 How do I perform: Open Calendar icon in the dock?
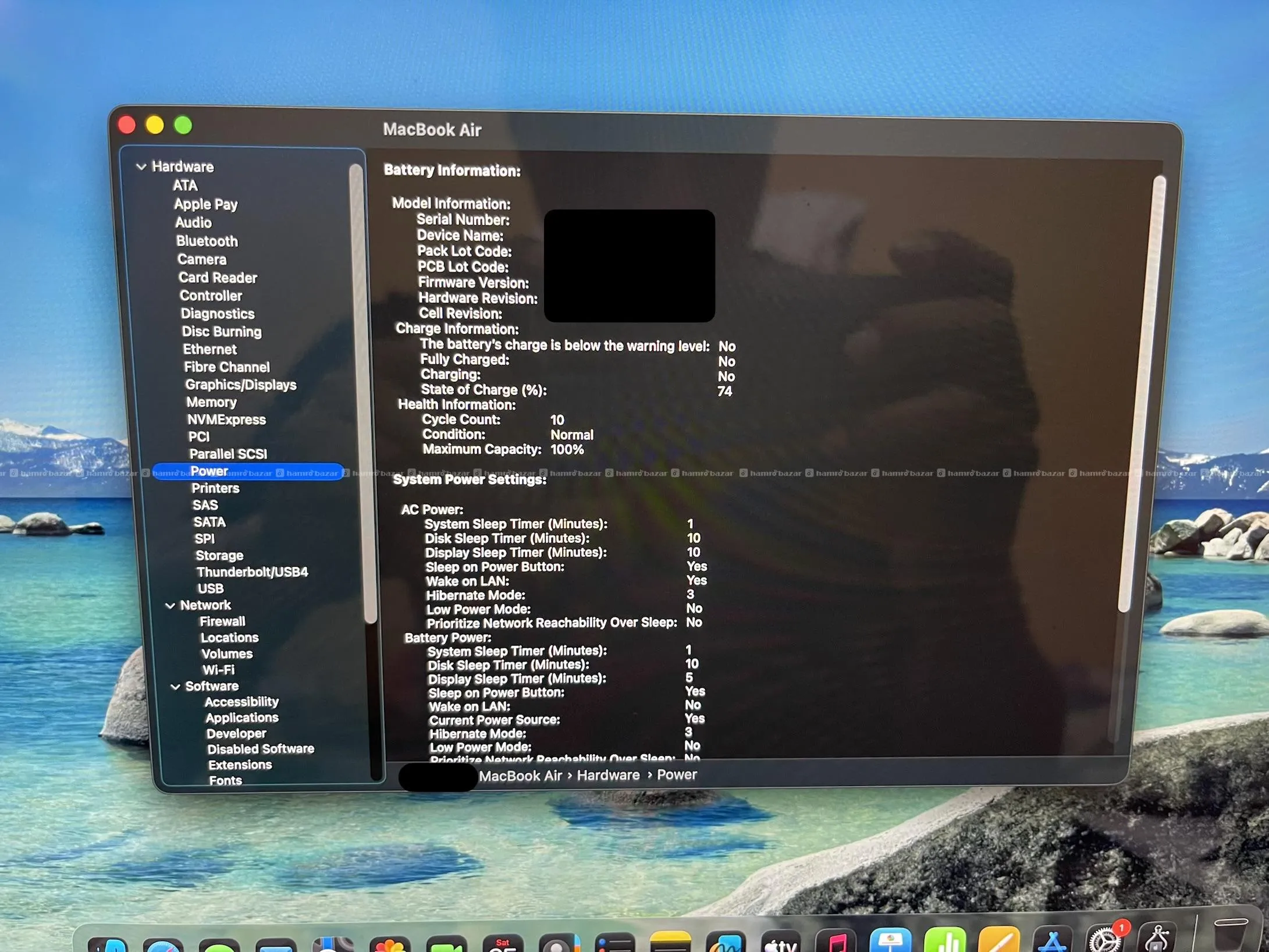pyautogui.click(x=502, y=945)
